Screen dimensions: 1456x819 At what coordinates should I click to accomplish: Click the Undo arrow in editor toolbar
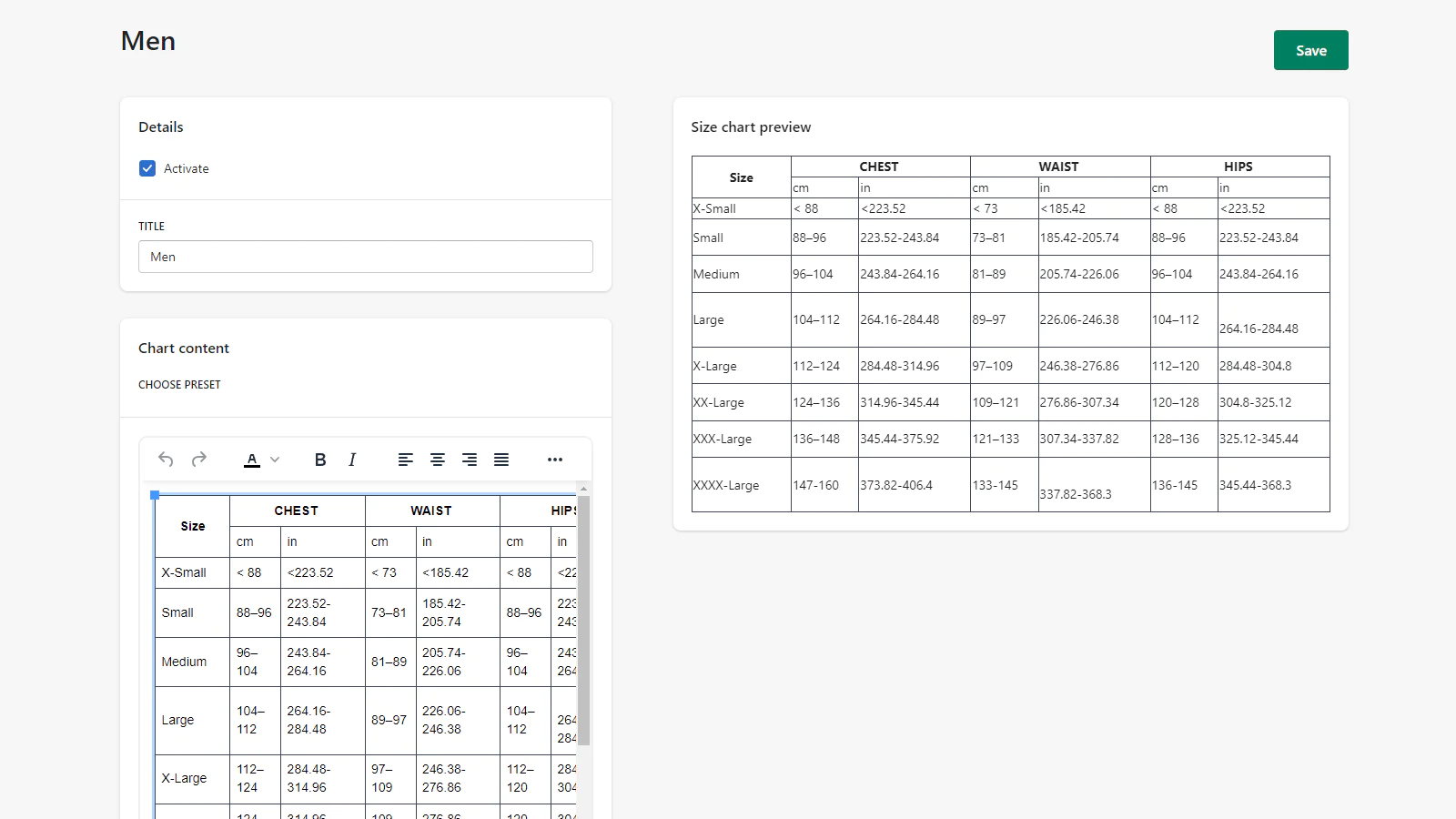pos(166,460)
